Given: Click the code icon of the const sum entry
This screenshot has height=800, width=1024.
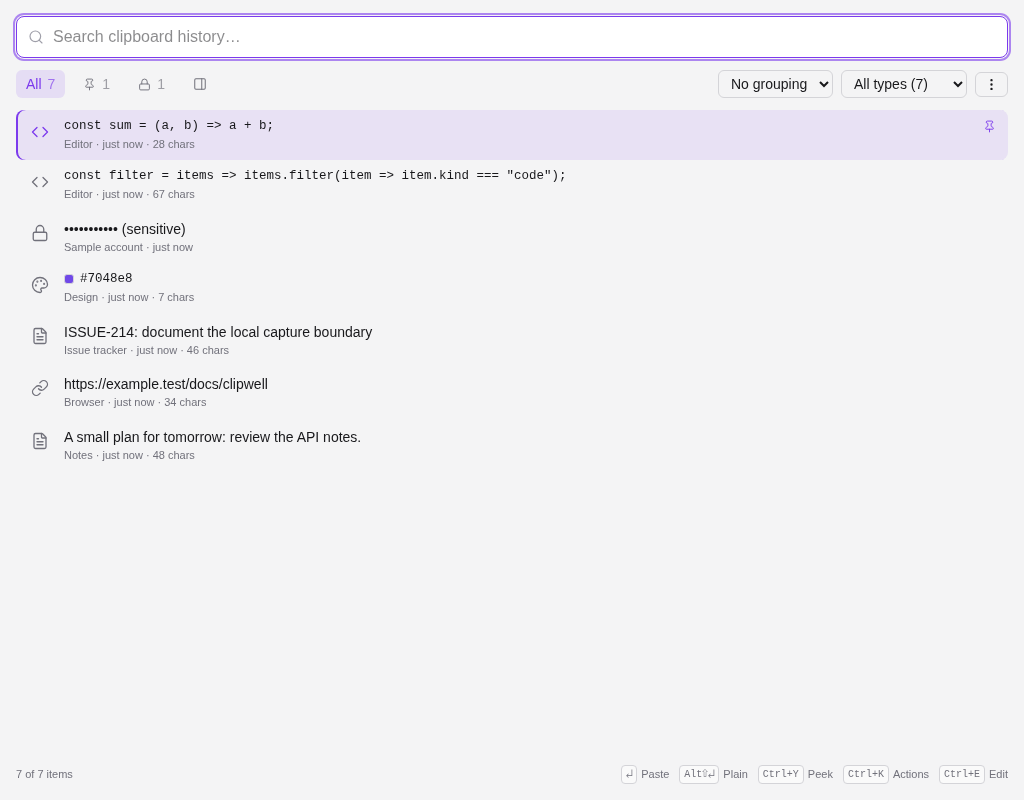Looking at the screenshot, I should tap(40, 132).
